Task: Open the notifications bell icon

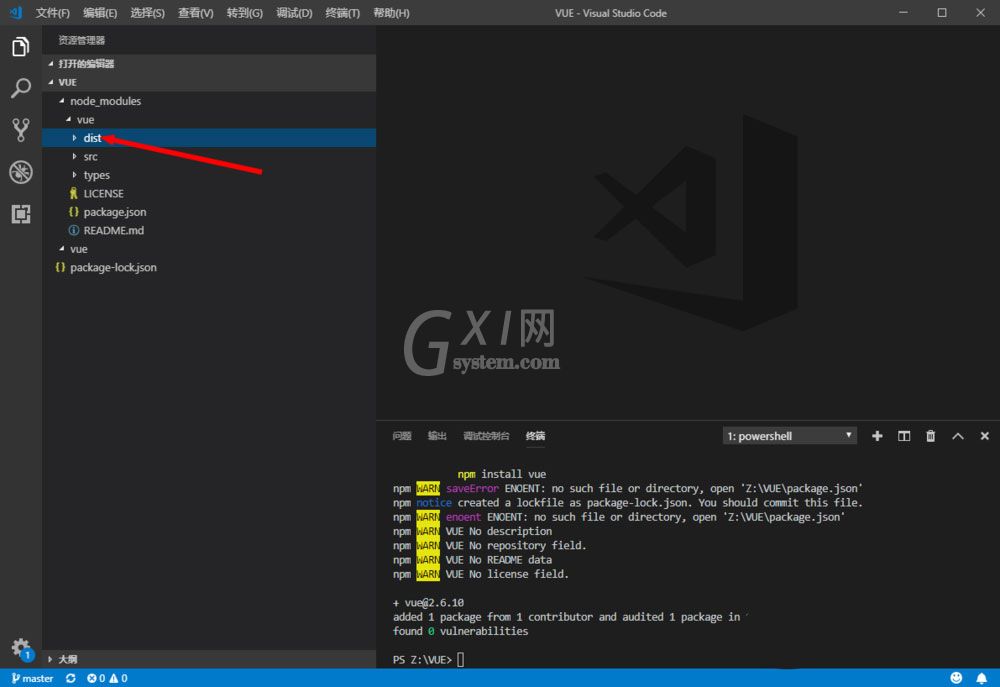Action: pyautogui.click(x=981, y=678)
